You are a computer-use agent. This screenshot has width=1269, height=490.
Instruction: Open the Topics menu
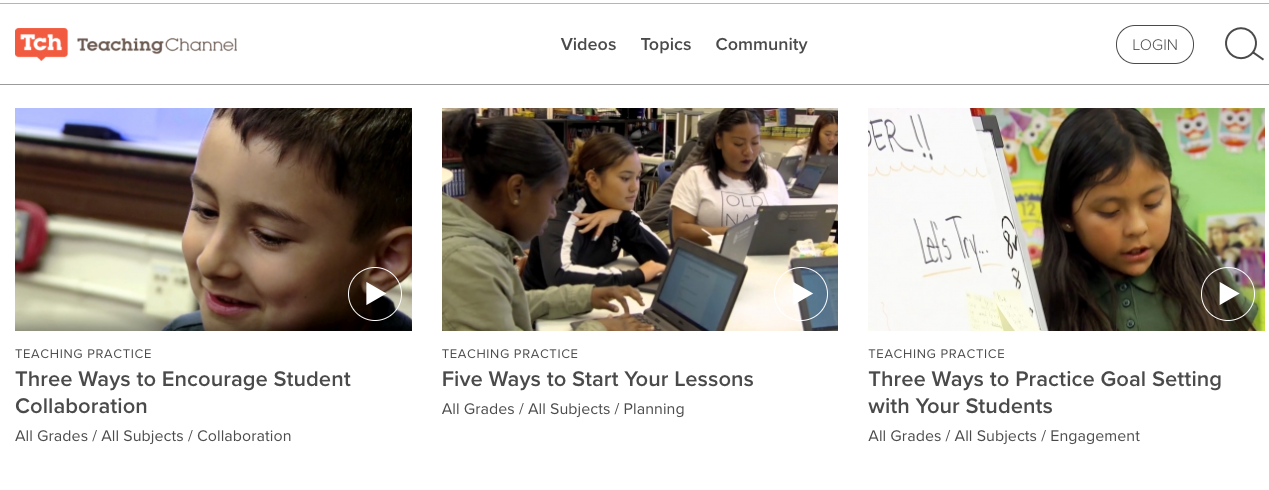coord(666,44)
